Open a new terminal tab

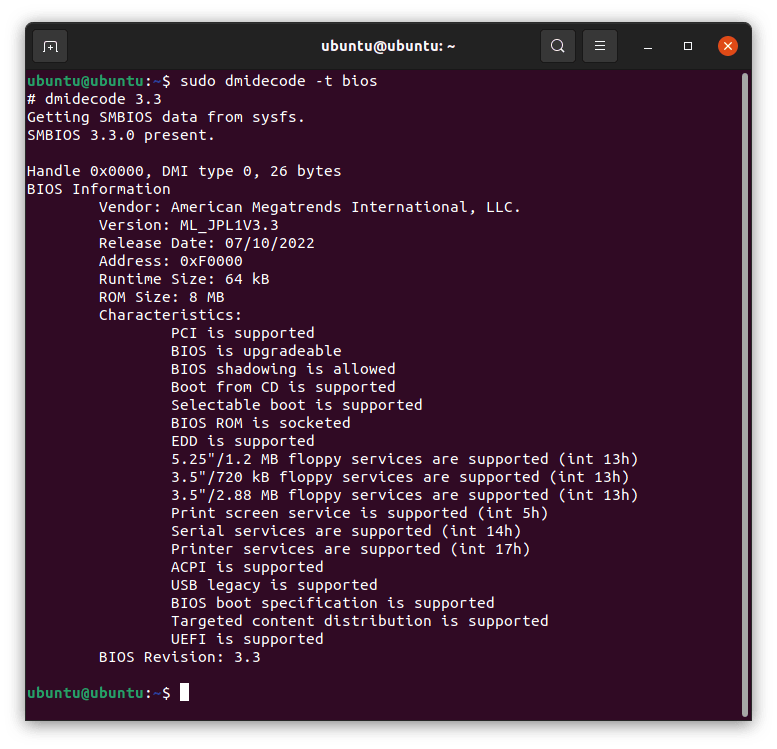[50, 47]
